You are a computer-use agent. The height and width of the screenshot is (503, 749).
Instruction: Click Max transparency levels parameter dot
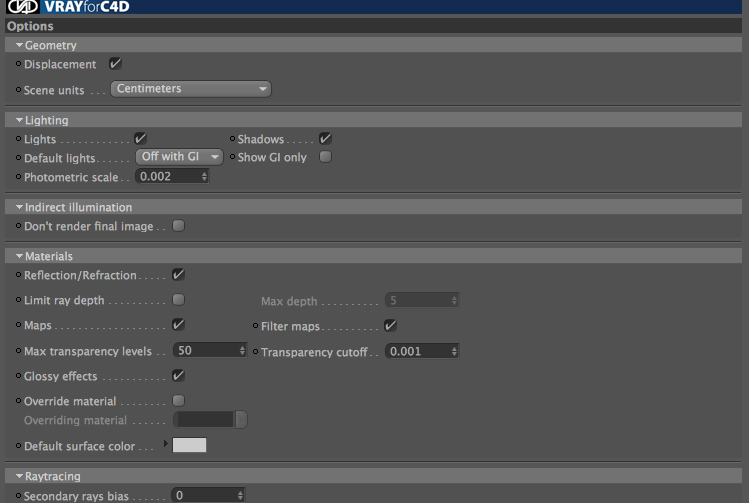click(19, 351)
